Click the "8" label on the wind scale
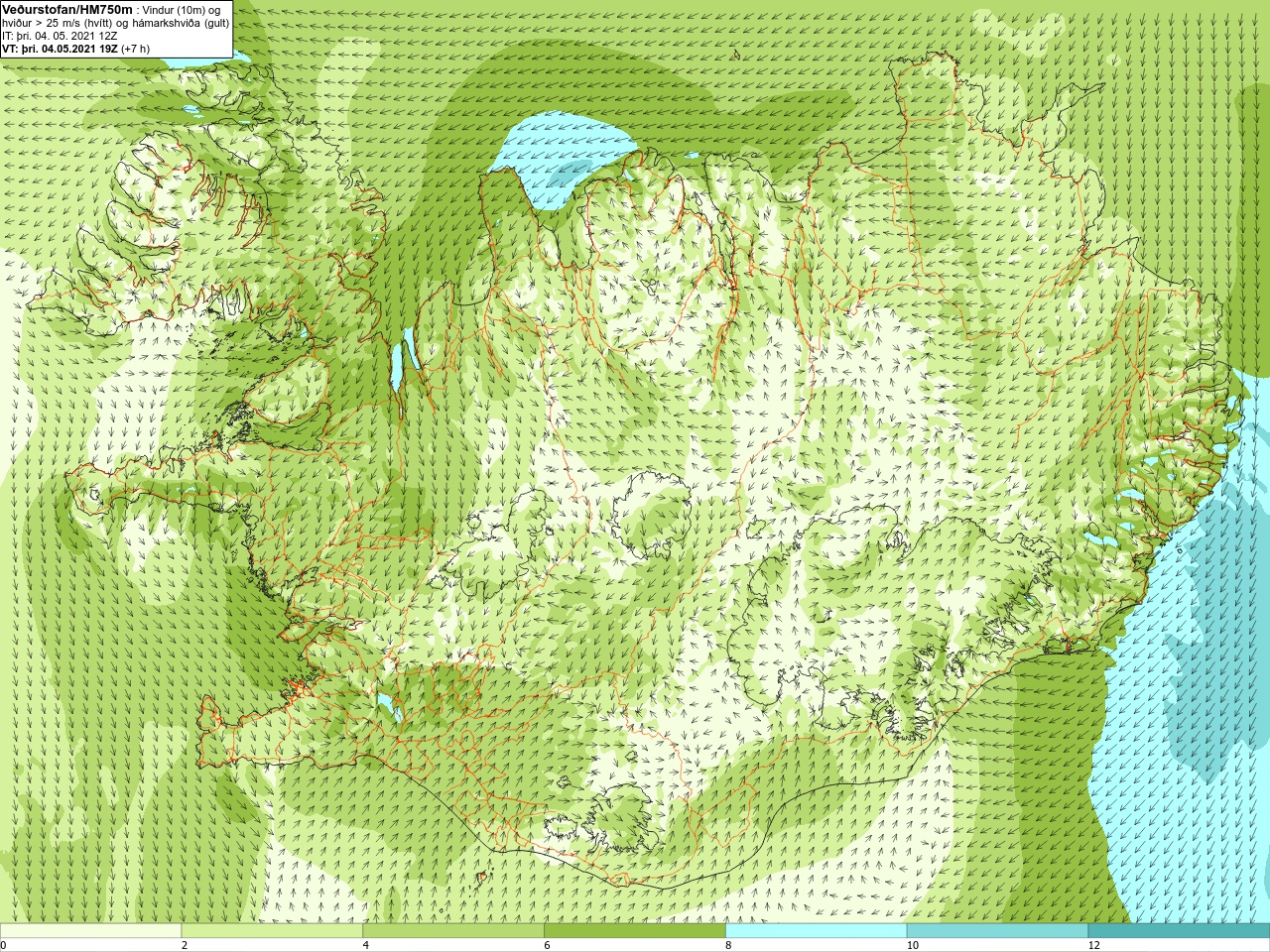The width and height of the screenshot is (1270, 952). tap(729, 945)
